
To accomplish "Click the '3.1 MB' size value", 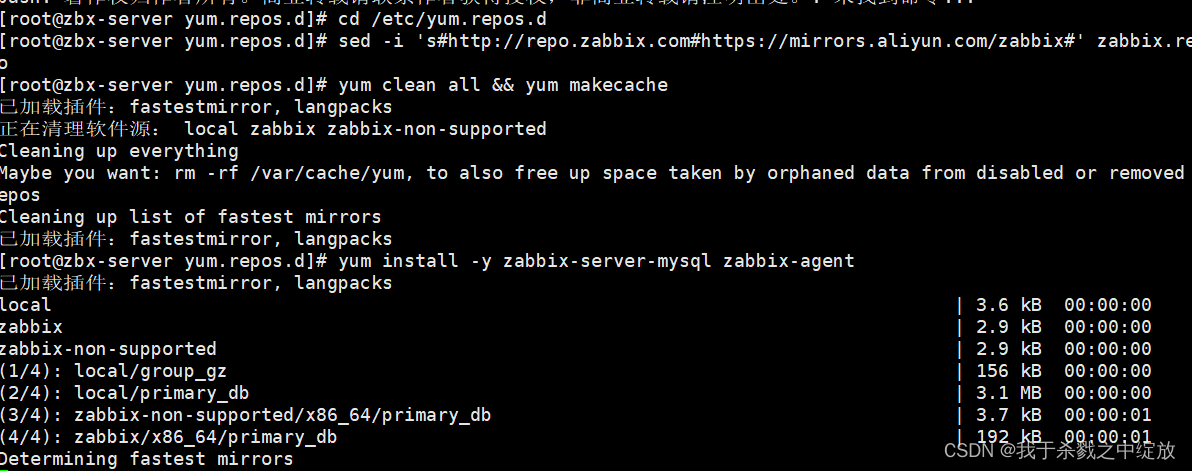I will [1009, 394].
